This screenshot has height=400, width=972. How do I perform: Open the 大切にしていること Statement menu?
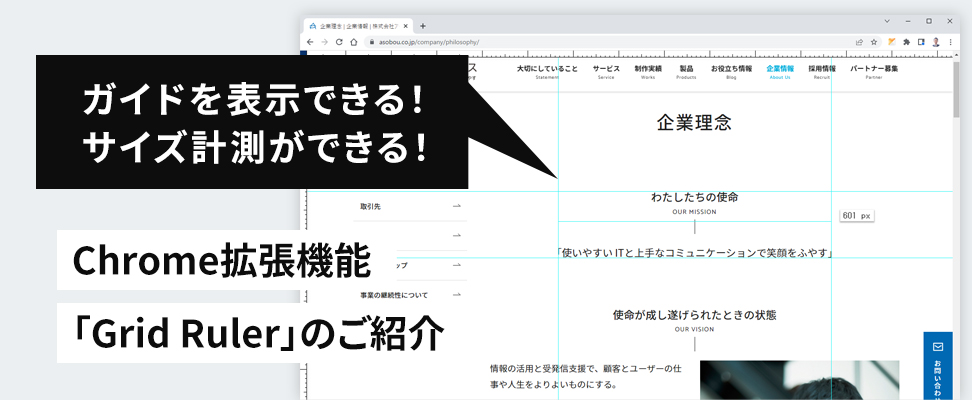(547, 72)
